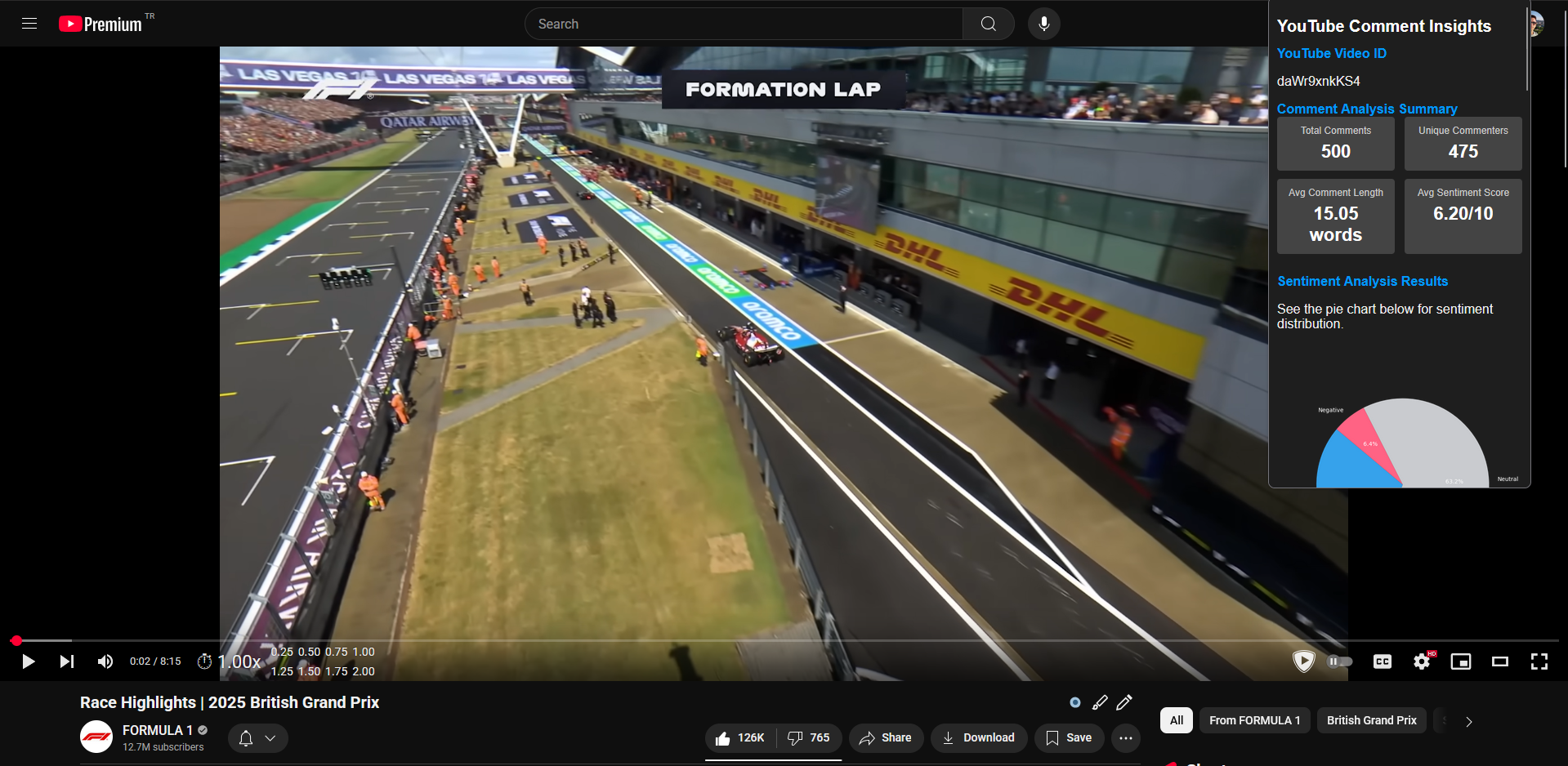1568x766 pixels.
Task: Click the video ID daWr9xnkKS4
Action: [1319, 81]
